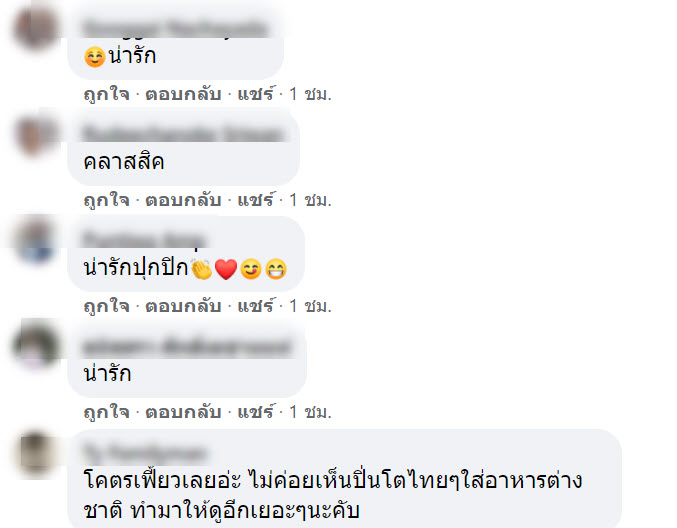The height and width of the screenshot is (528, 677).
Task: Click the red heart emoji in the comment
Action: 226,269
